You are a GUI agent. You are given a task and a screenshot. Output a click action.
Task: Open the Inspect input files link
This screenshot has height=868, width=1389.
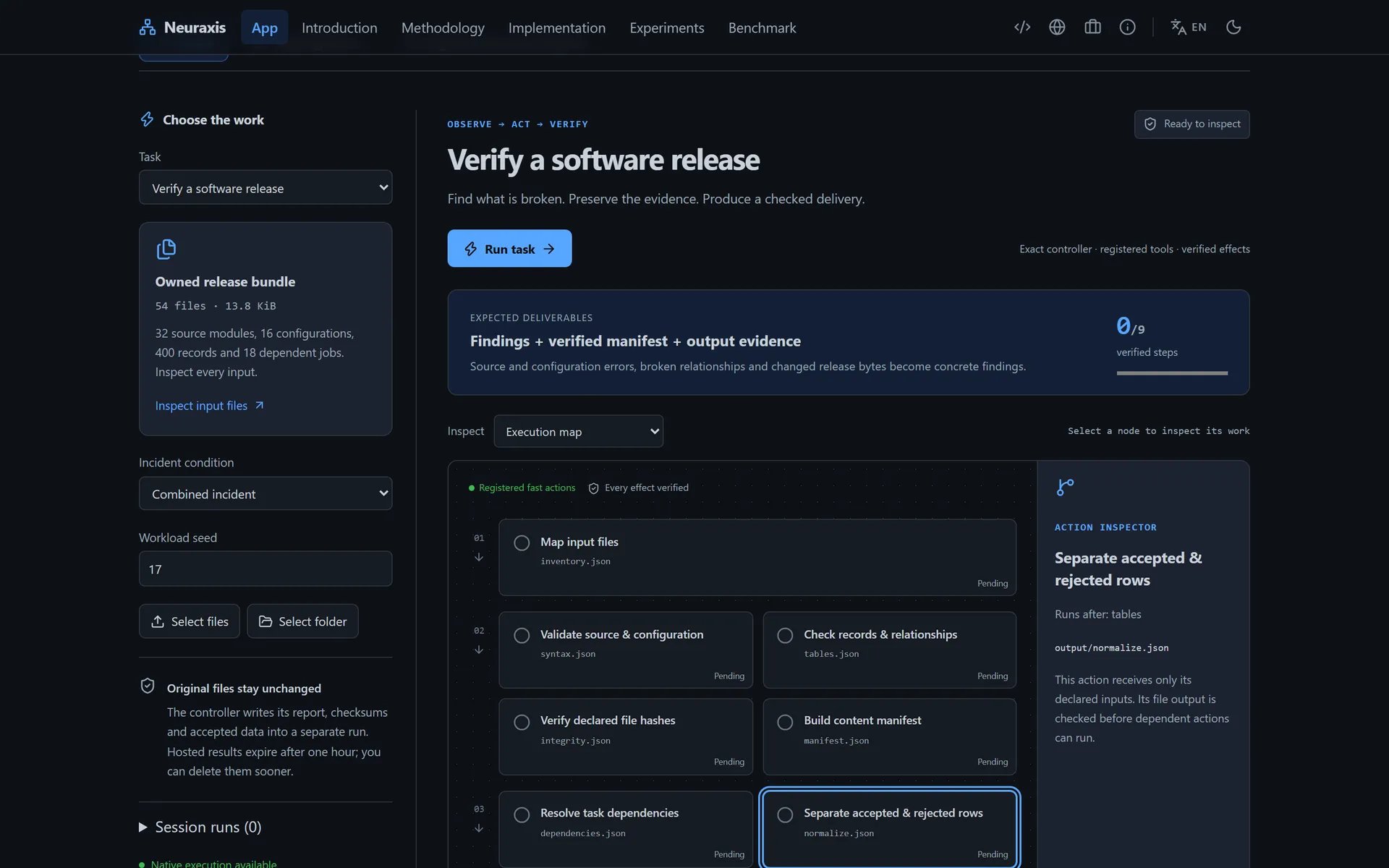(x=210, y=406)
